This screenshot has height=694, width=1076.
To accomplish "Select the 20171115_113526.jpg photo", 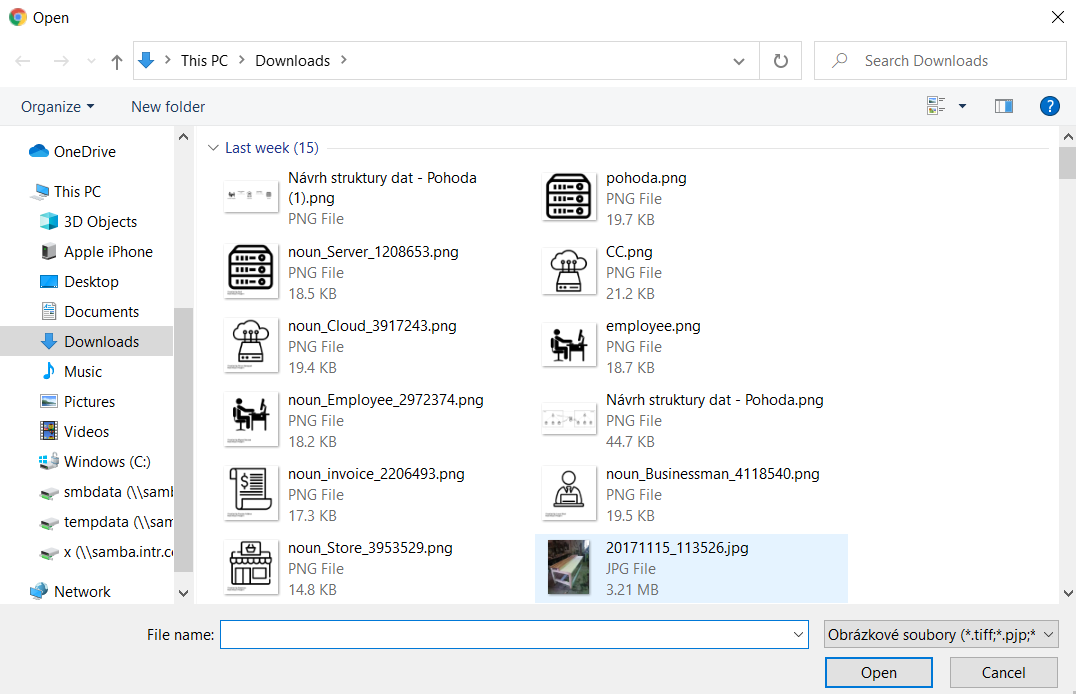I will tap(677, 568).
